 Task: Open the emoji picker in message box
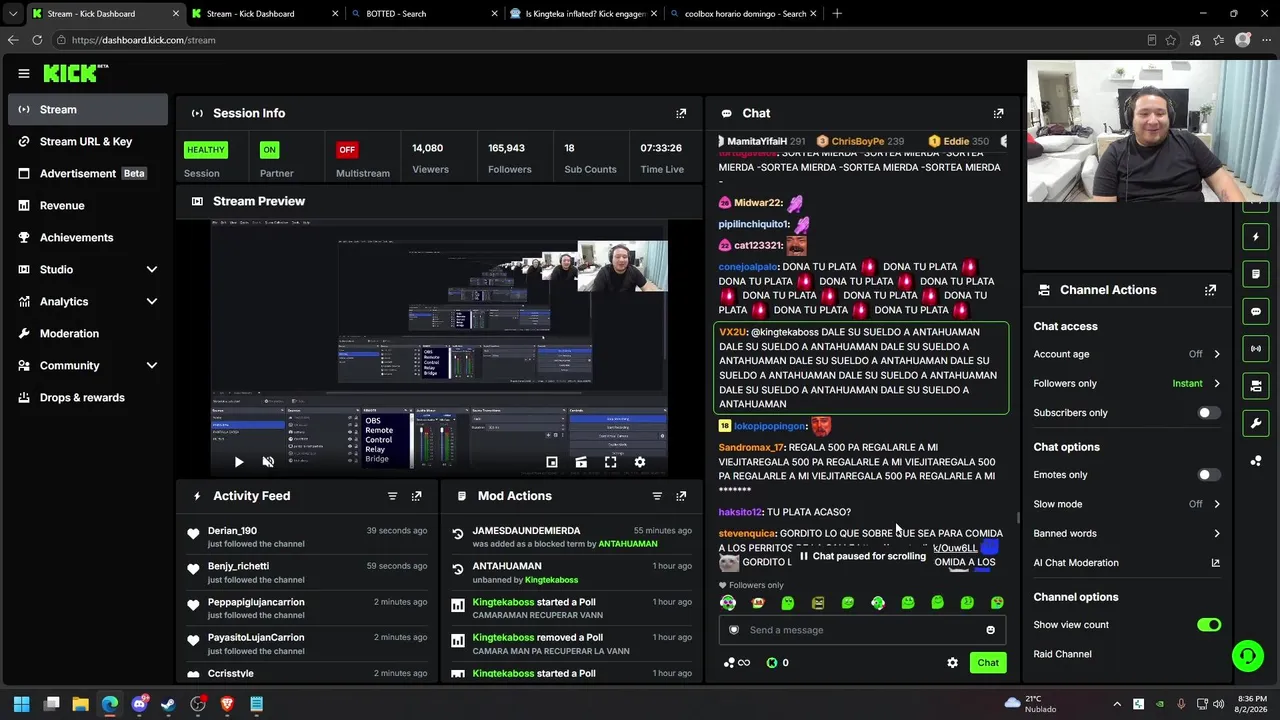(x=990, y=630)
